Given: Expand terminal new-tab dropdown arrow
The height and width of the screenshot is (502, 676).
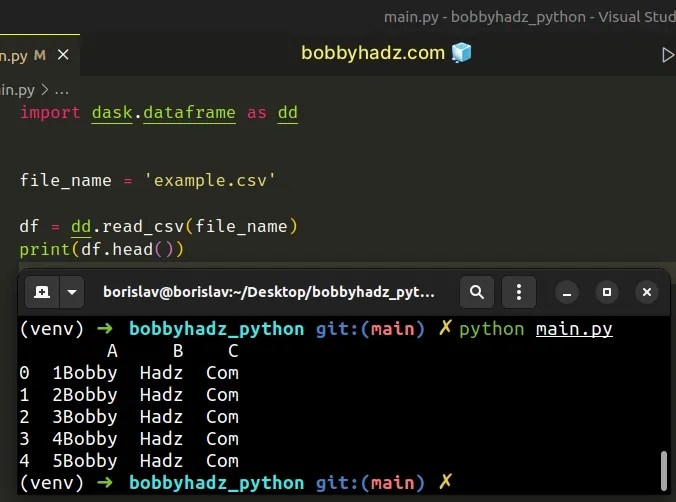Looking at the screenshot, I should click(72, 292).
